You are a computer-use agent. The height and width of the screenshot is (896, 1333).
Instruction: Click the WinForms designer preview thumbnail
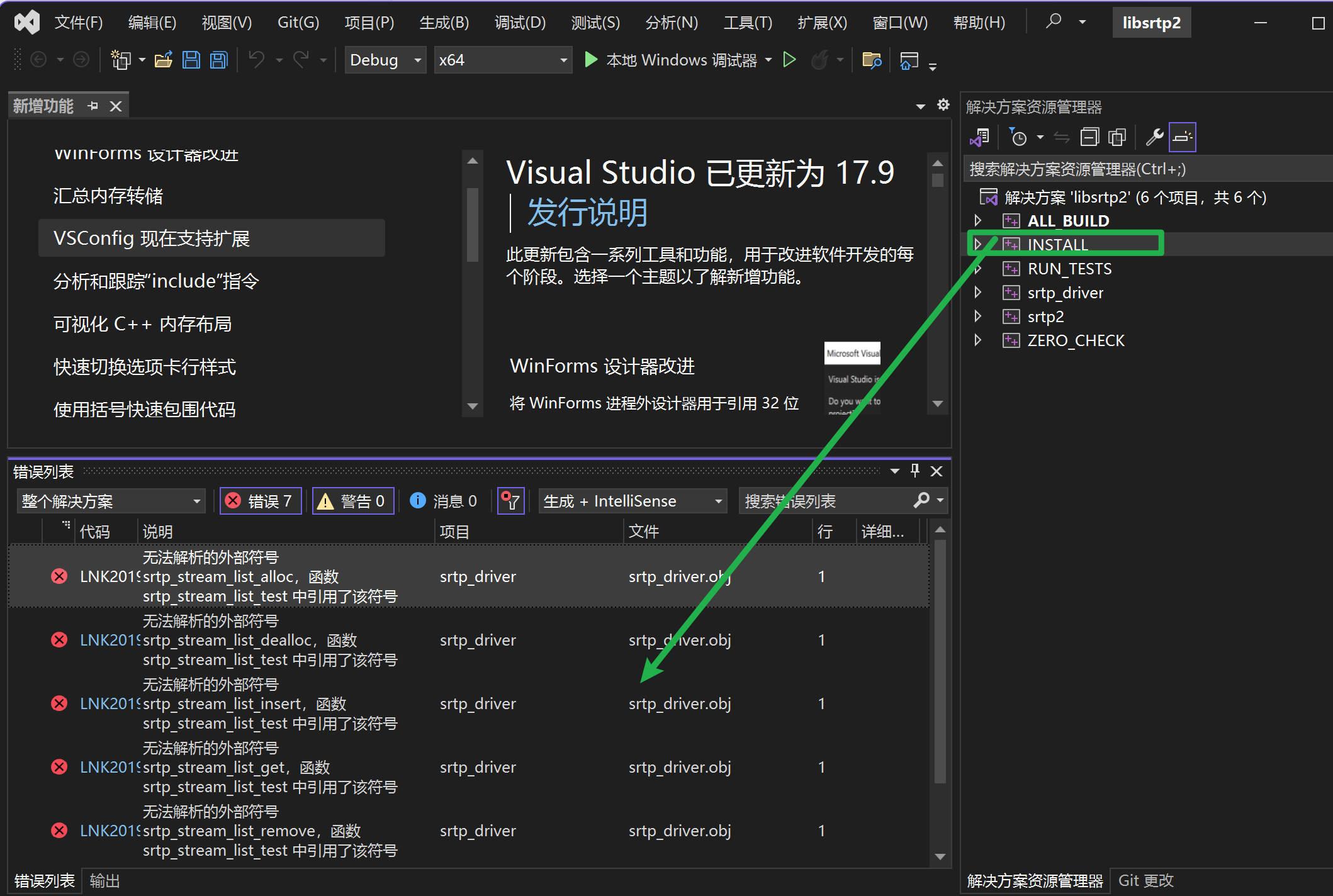[x=853, y=378]
